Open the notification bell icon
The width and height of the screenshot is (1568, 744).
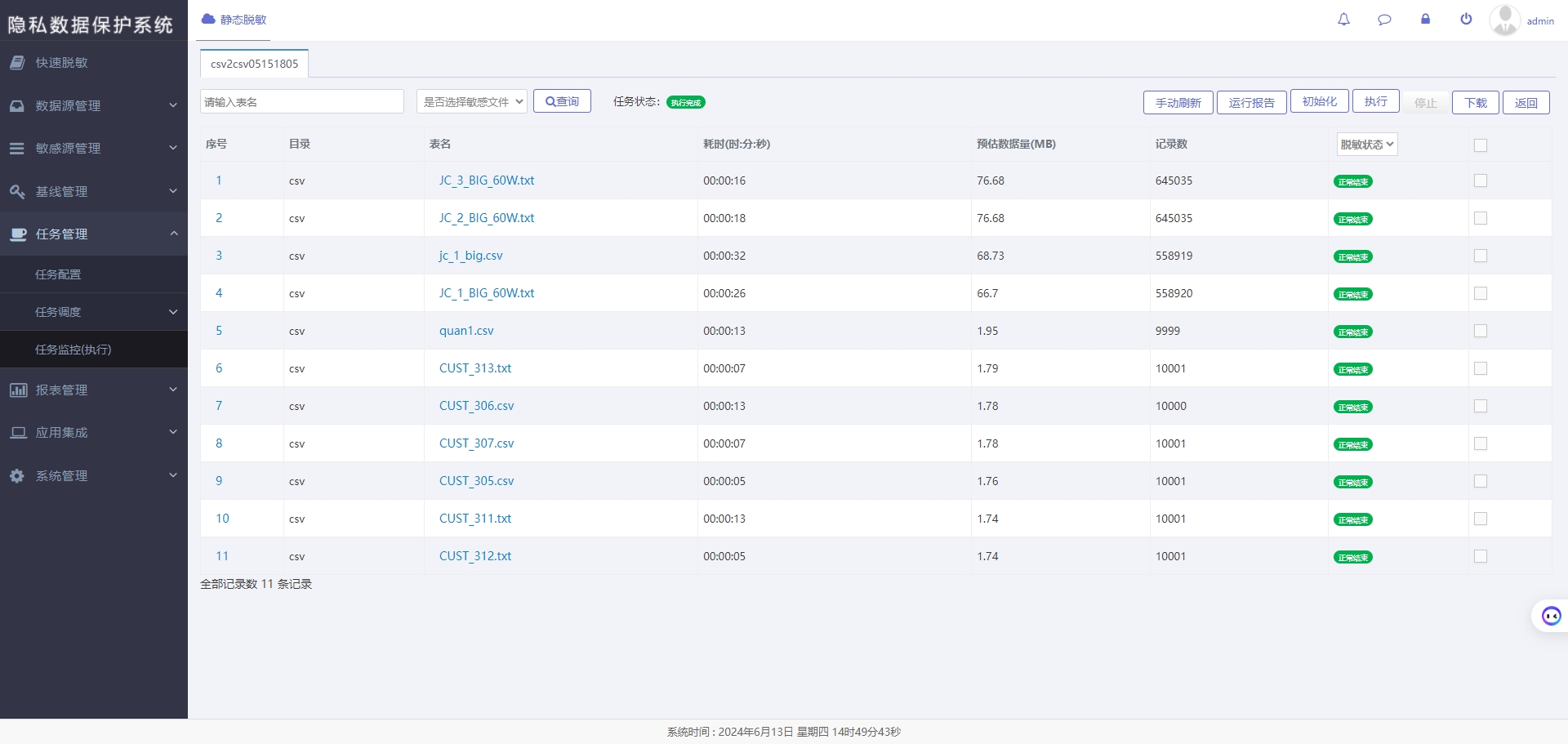pos(1343,19)
